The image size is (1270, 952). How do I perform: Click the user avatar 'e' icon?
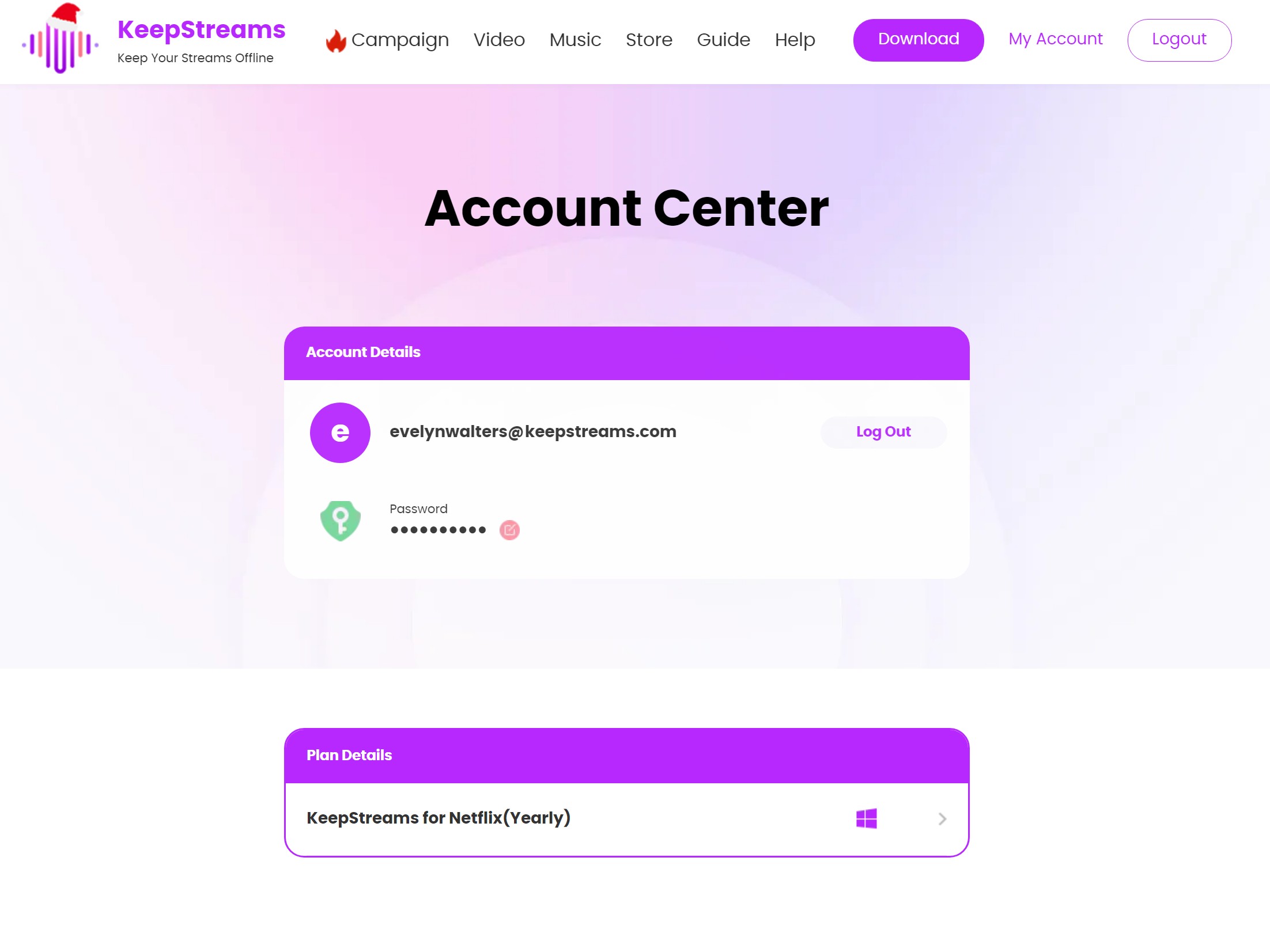tap(339, 431)
